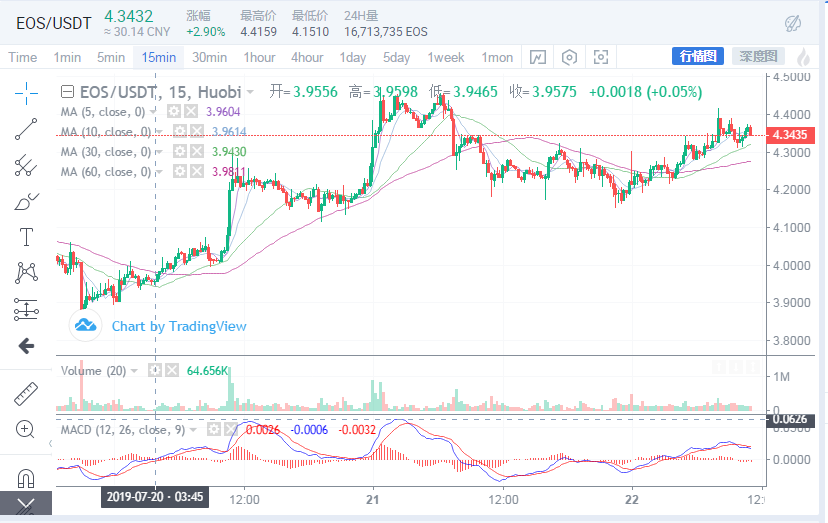The image size is (828, 523).
Task: Expand MA 30 indicator dropdown arrow
Action: tap(159, 152)
